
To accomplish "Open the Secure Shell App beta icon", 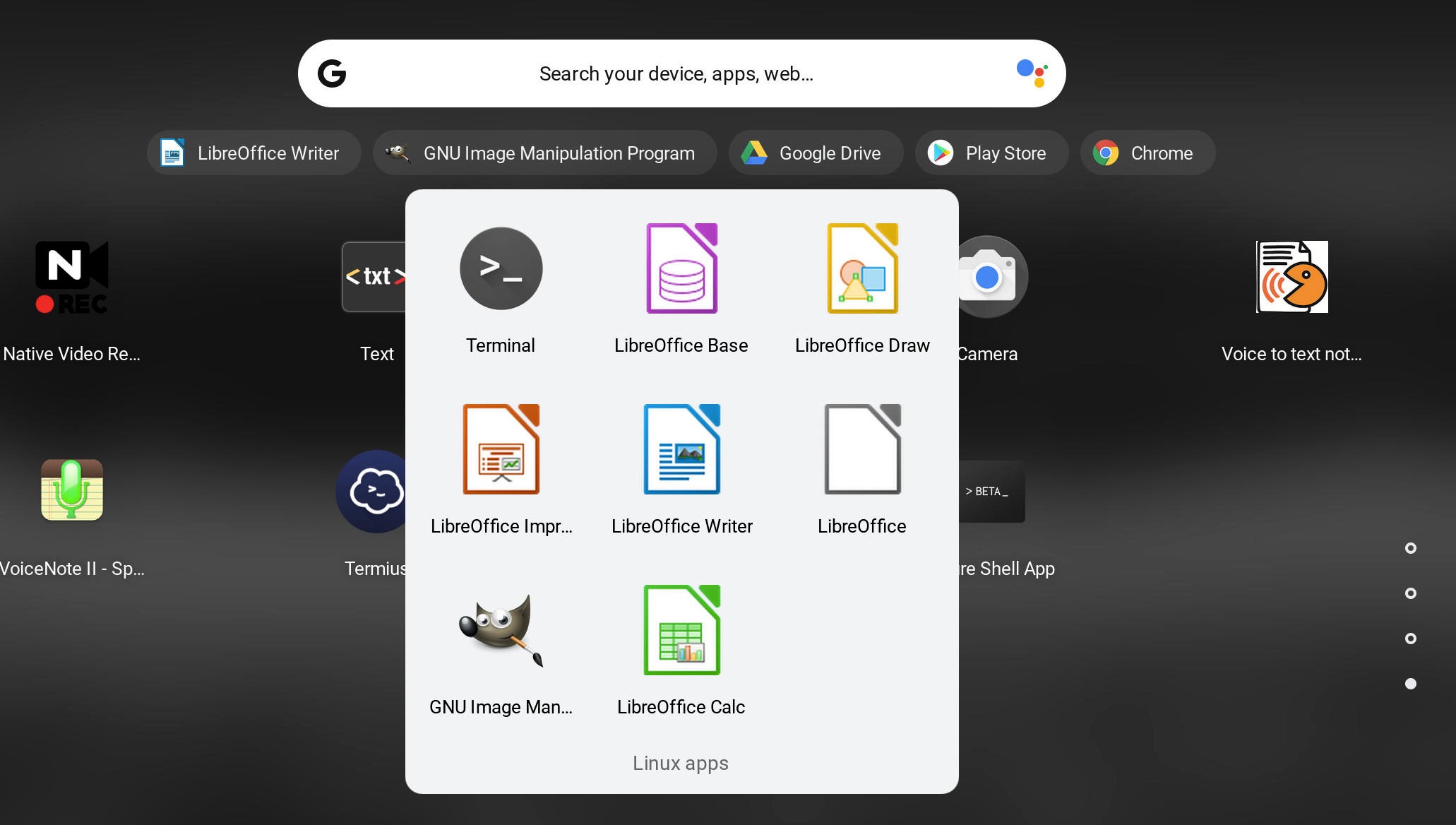I will pos(991,492).
